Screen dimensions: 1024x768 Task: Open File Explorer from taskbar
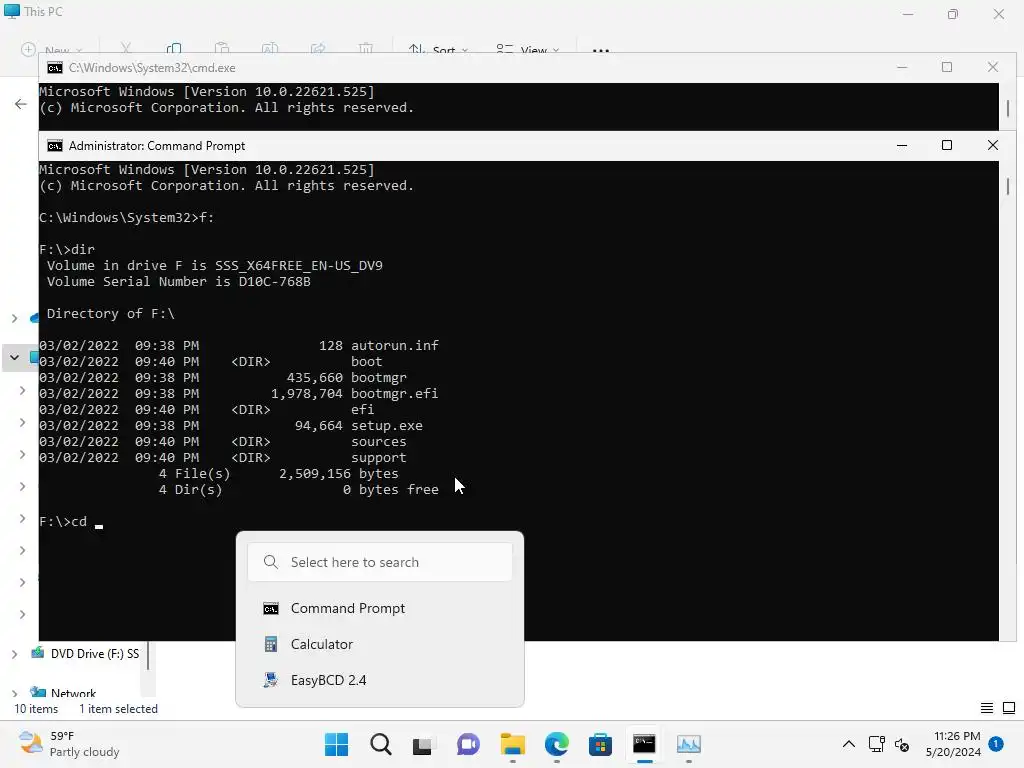[513, 744]
